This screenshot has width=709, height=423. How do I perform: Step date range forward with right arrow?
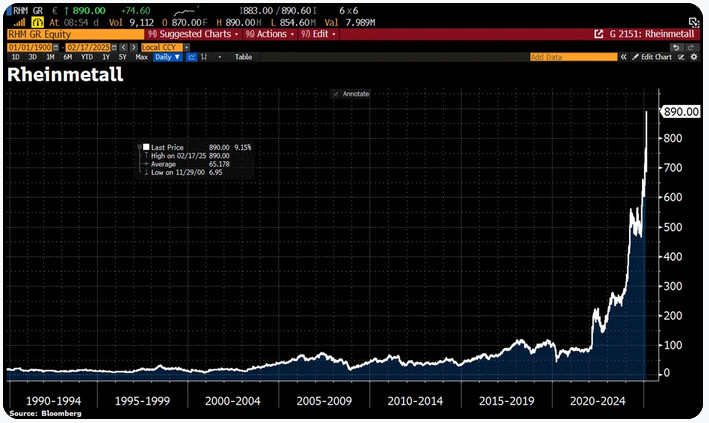[133, 47]
